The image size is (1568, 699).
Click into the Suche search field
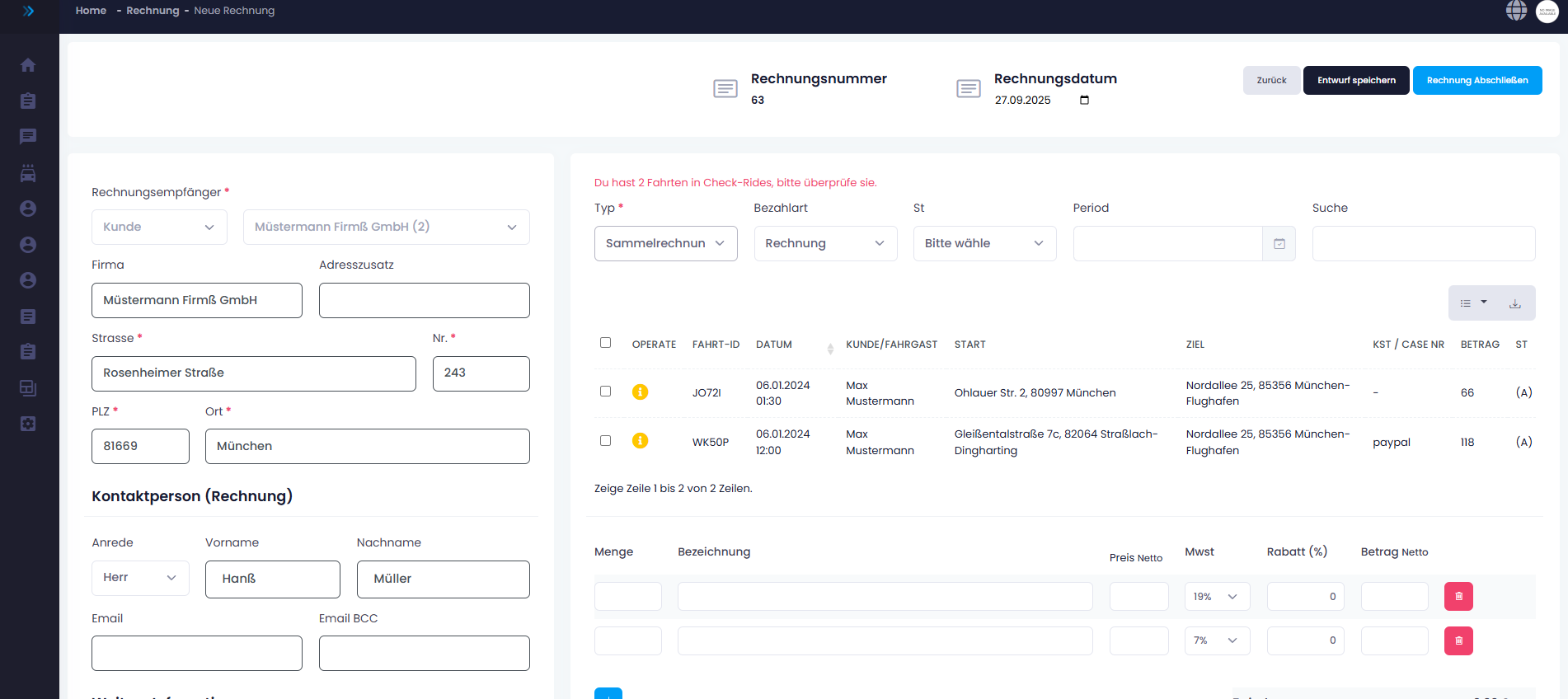[1423, 244]
